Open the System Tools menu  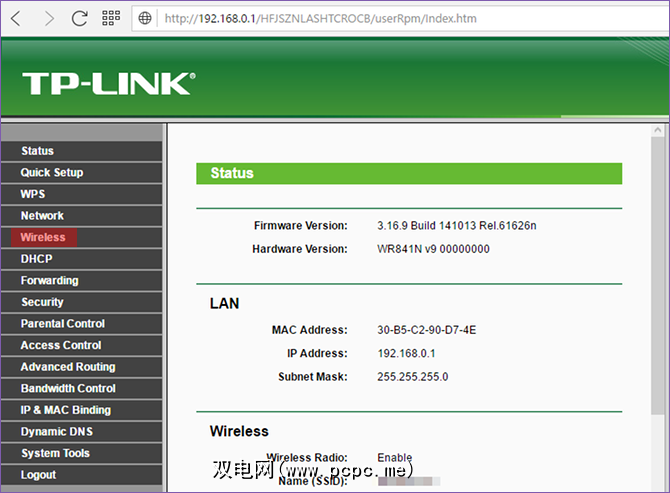tap(81, 453)
